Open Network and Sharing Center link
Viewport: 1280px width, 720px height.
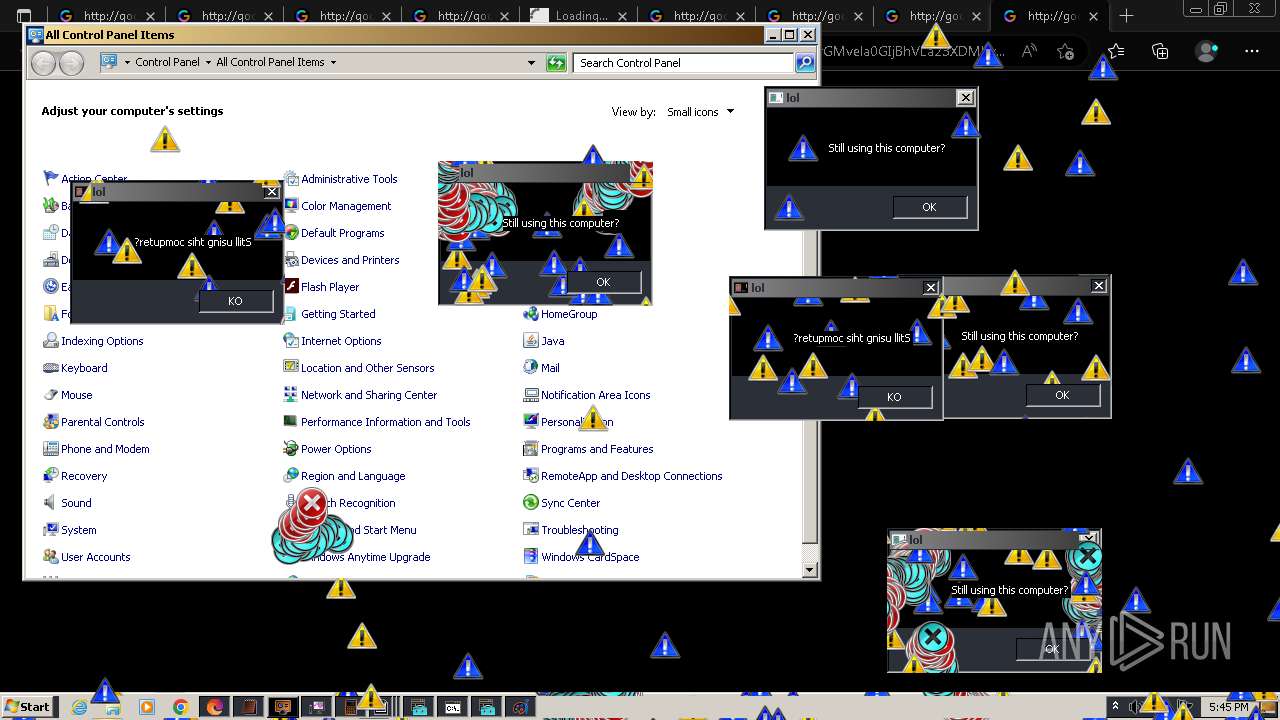(369, 395)
